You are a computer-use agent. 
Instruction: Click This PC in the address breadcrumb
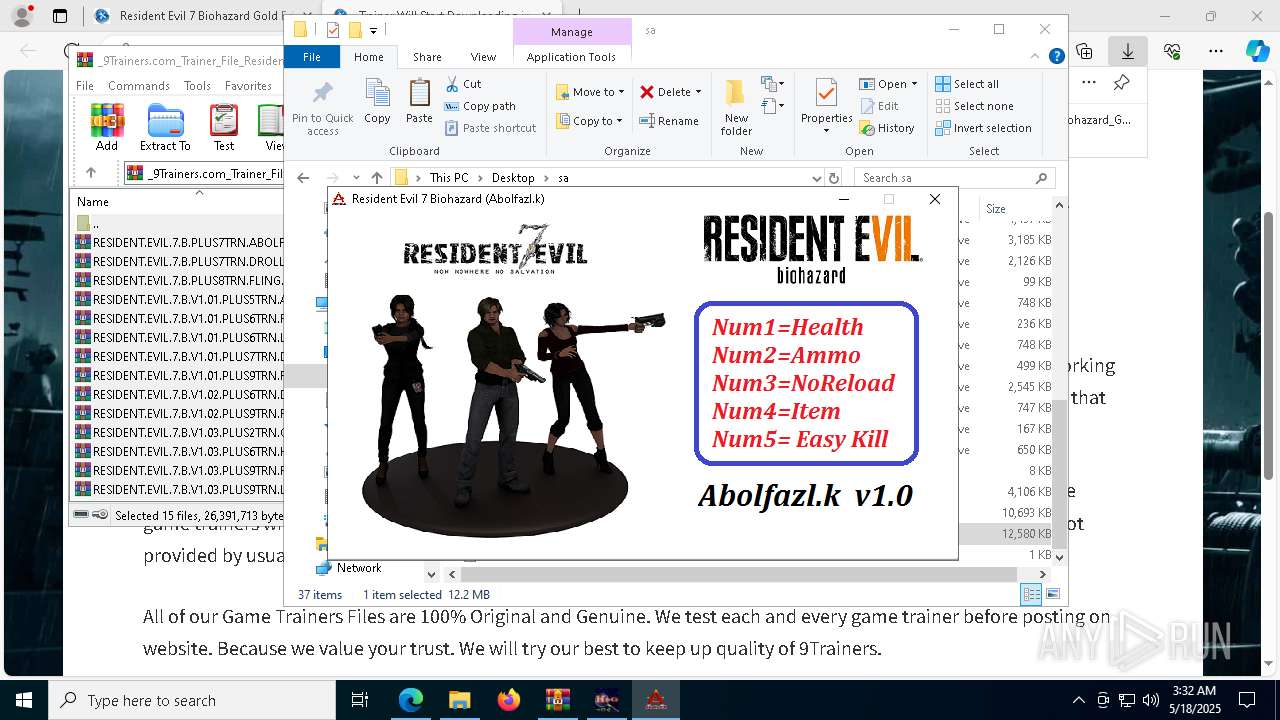click(449, 178)
